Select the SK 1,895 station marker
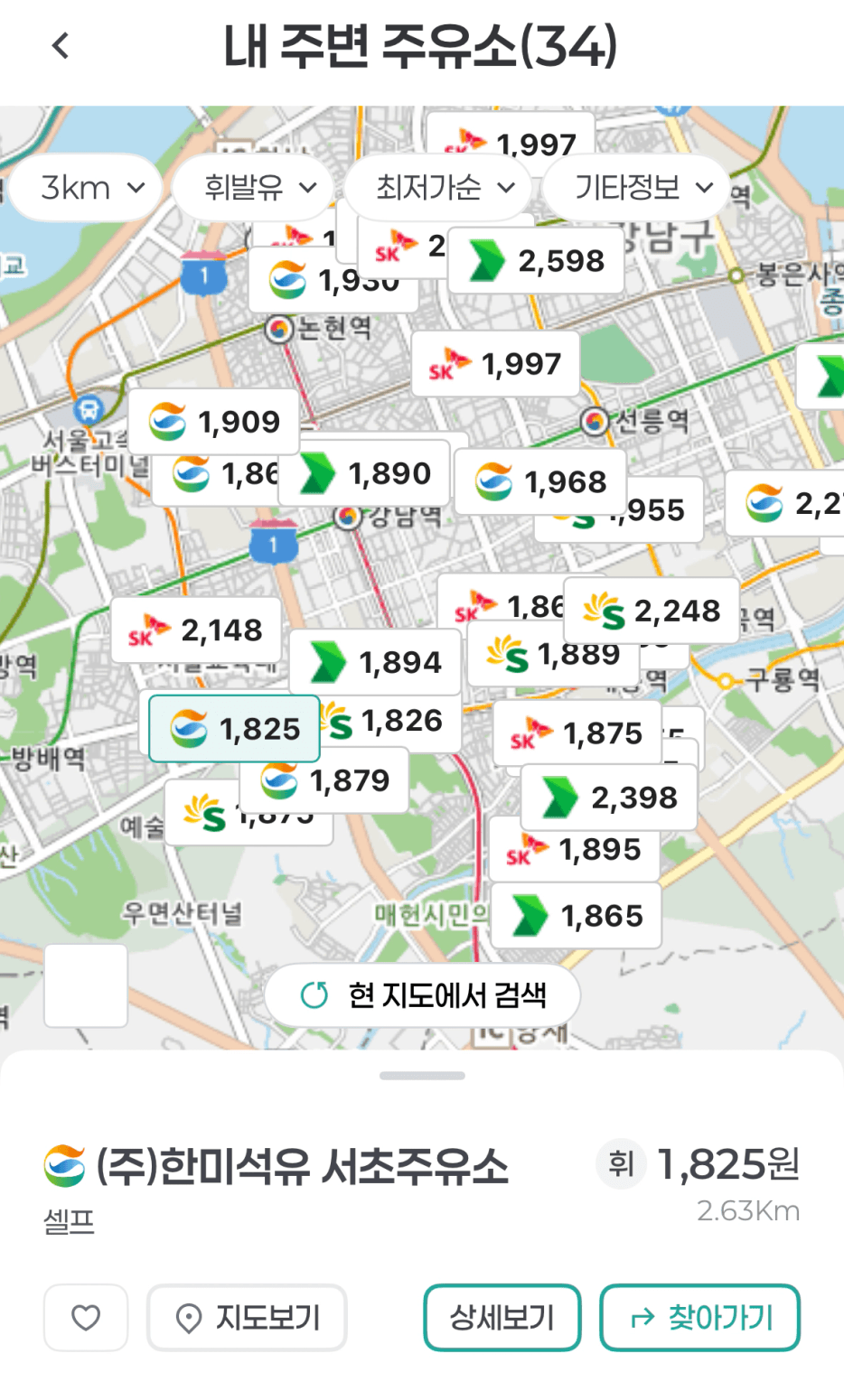Image resolution: width=844 pixels, height=1400 pixels. point(575,849)
